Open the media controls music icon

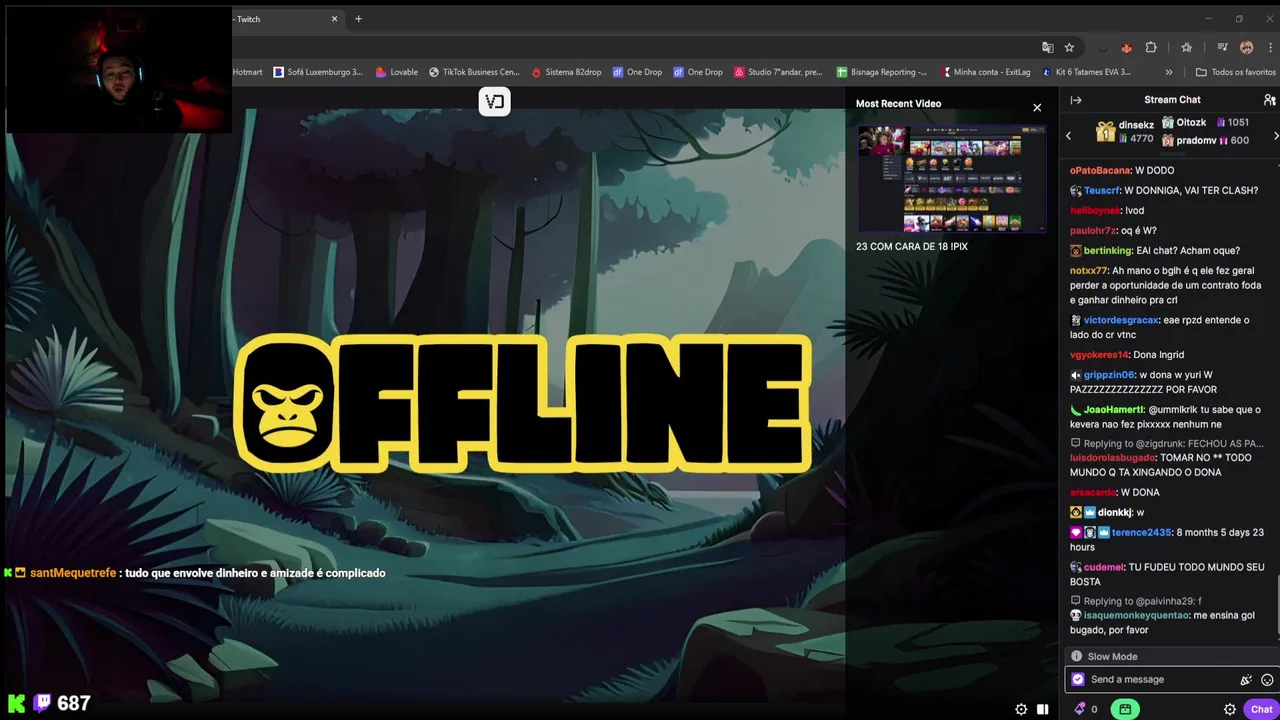pyautogui.click(x=1222, y=47)
